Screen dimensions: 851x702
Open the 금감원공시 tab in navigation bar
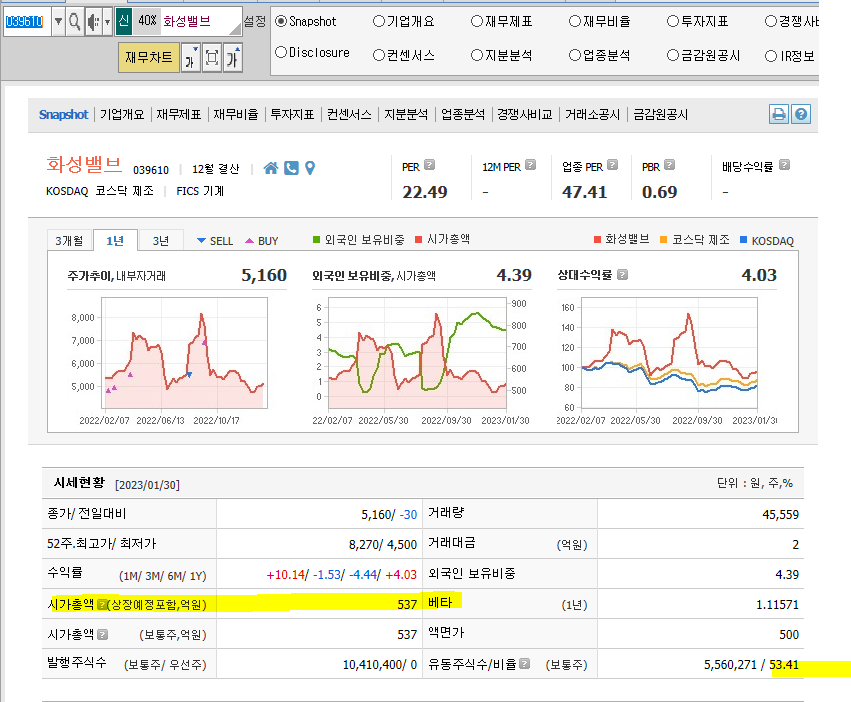[660, 115]
